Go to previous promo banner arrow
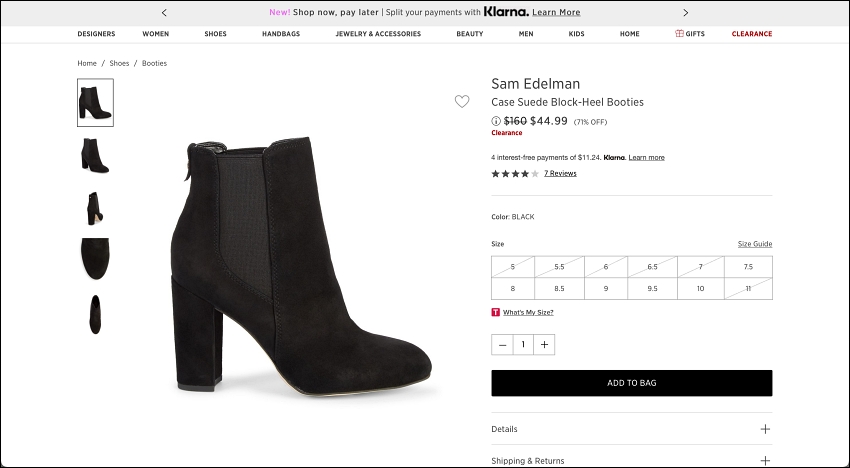 click(x=164, y=12)
